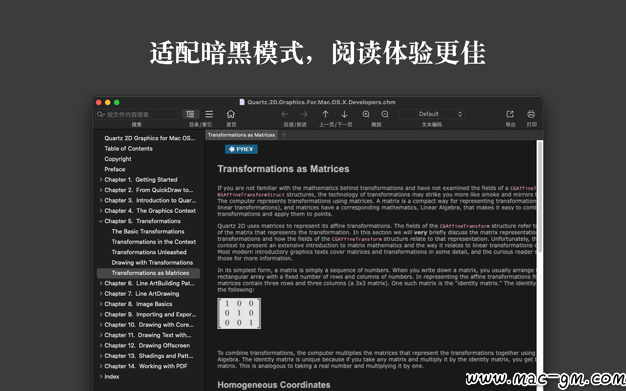Expand Chapter 1. Getting Started
This screenshot has height=391, width=626.
point(101,180)
